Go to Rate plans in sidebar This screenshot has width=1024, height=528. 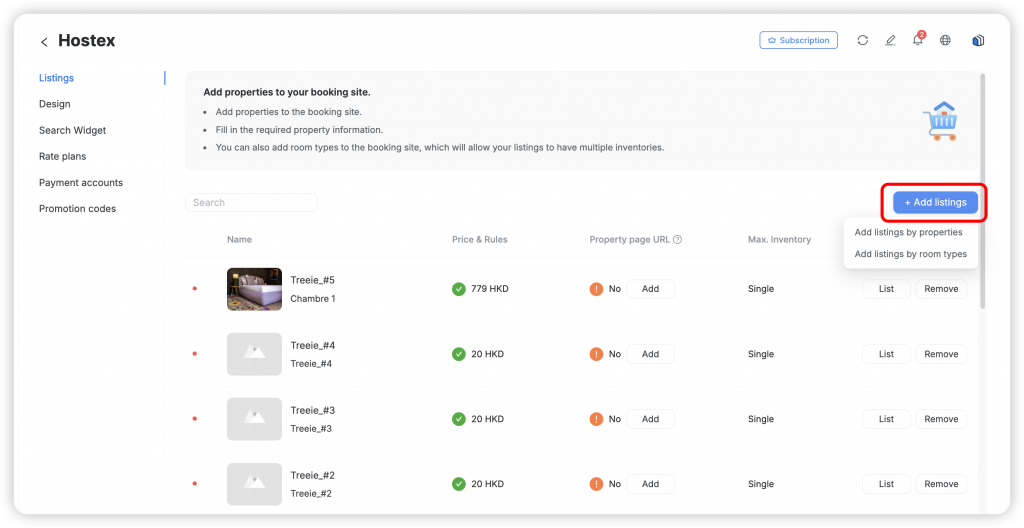pos(63,156)
